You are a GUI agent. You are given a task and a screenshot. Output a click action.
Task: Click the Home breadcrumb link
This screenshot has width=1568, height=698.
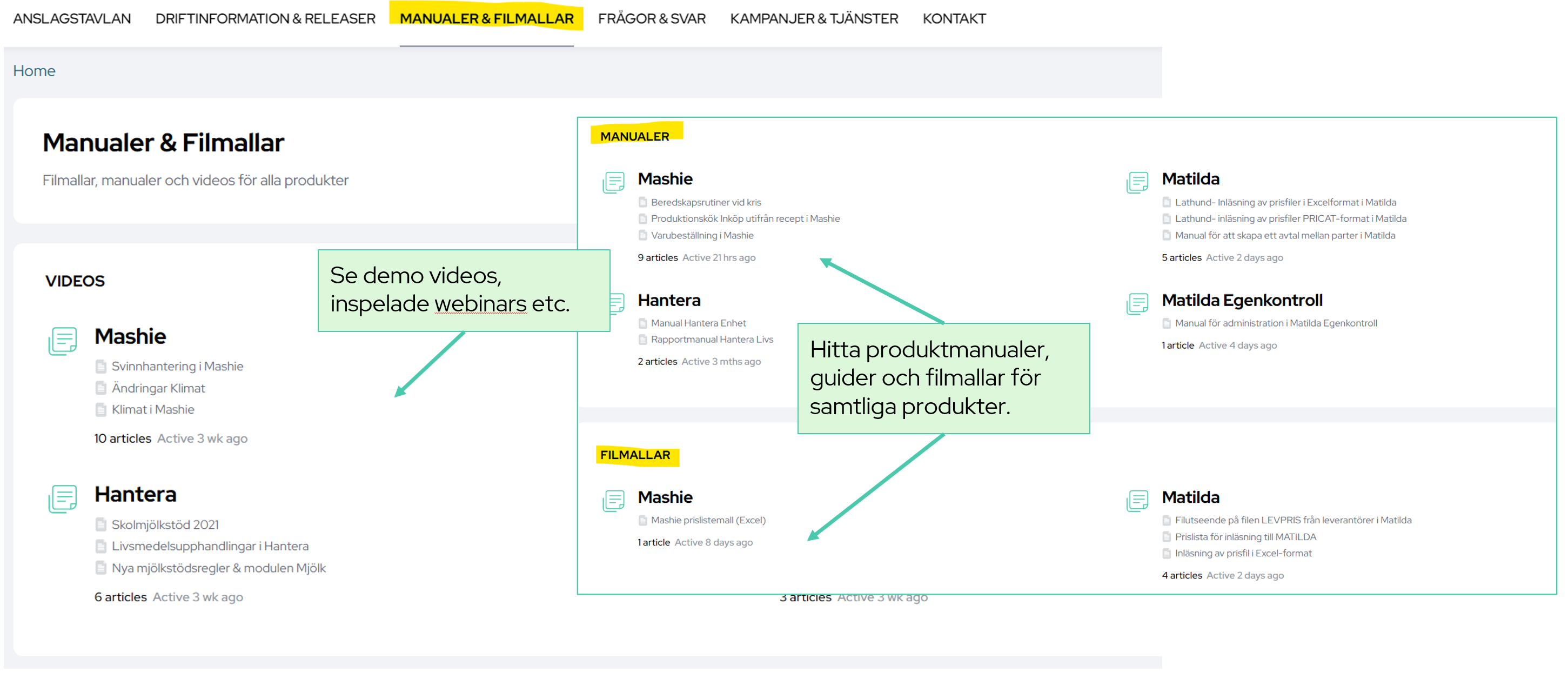coord(34,71)
